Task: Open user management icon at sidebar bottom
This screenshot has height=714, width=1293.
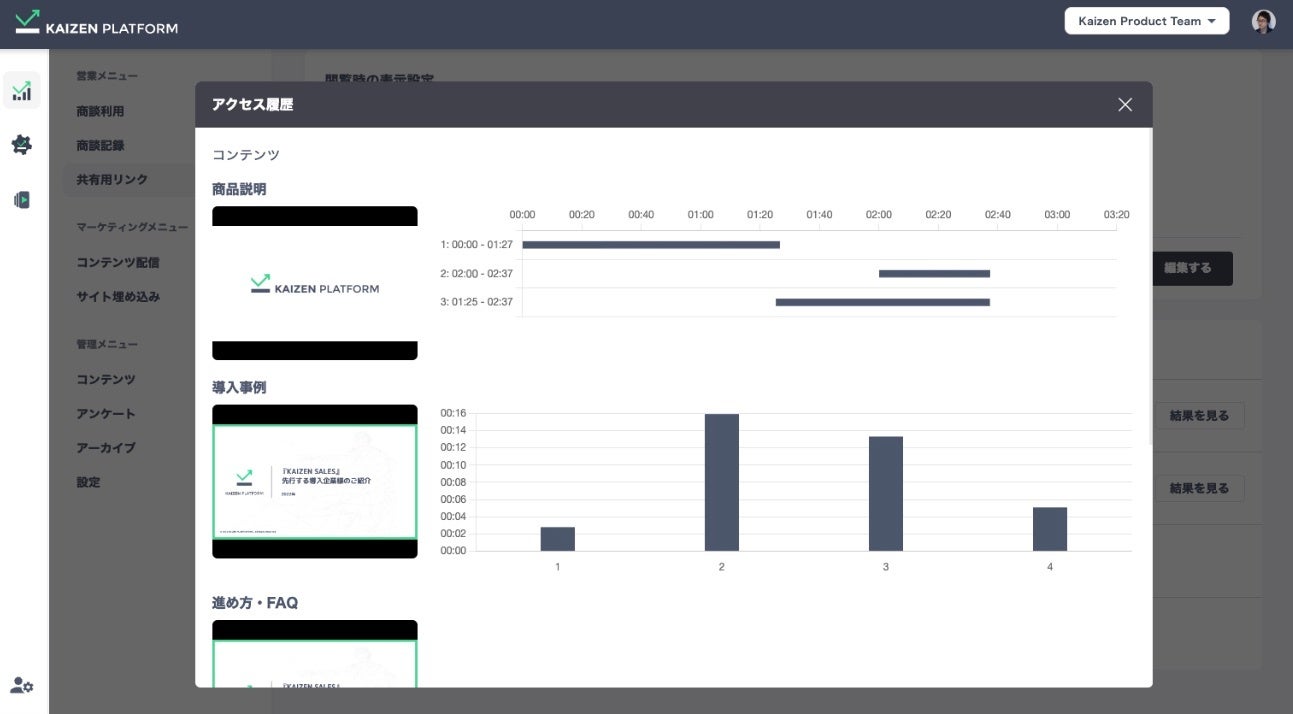Action: pos(22,686)
